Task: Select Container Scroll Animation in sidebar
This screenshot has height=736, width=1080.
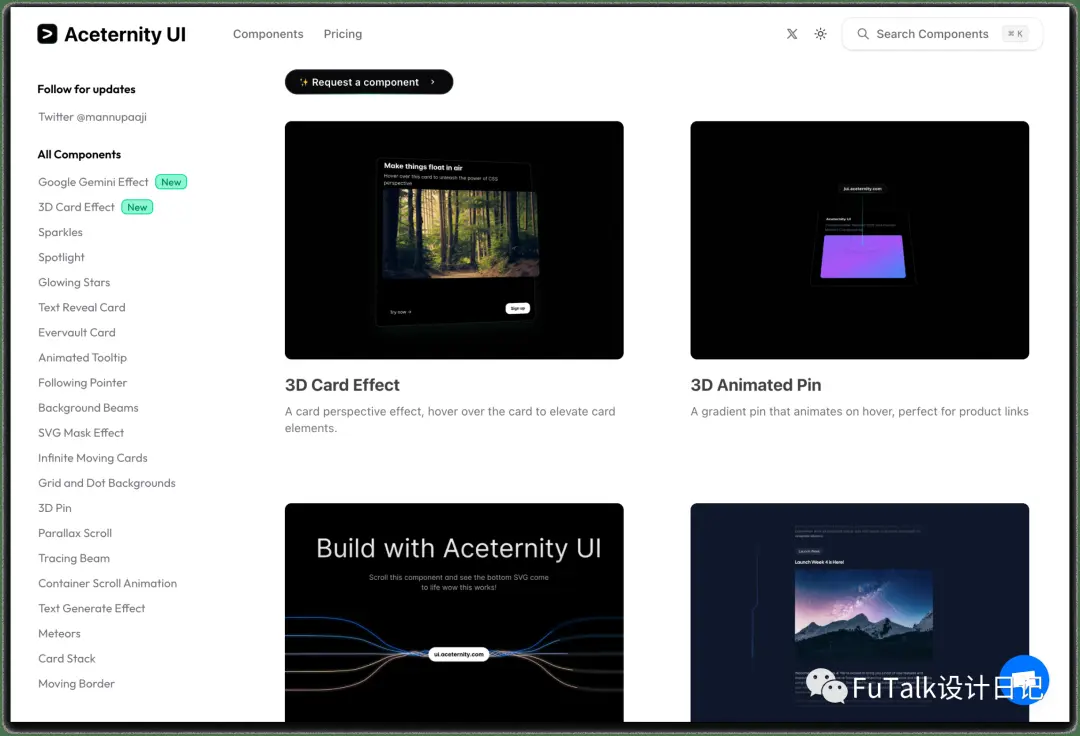Action: tap(107, 583)
